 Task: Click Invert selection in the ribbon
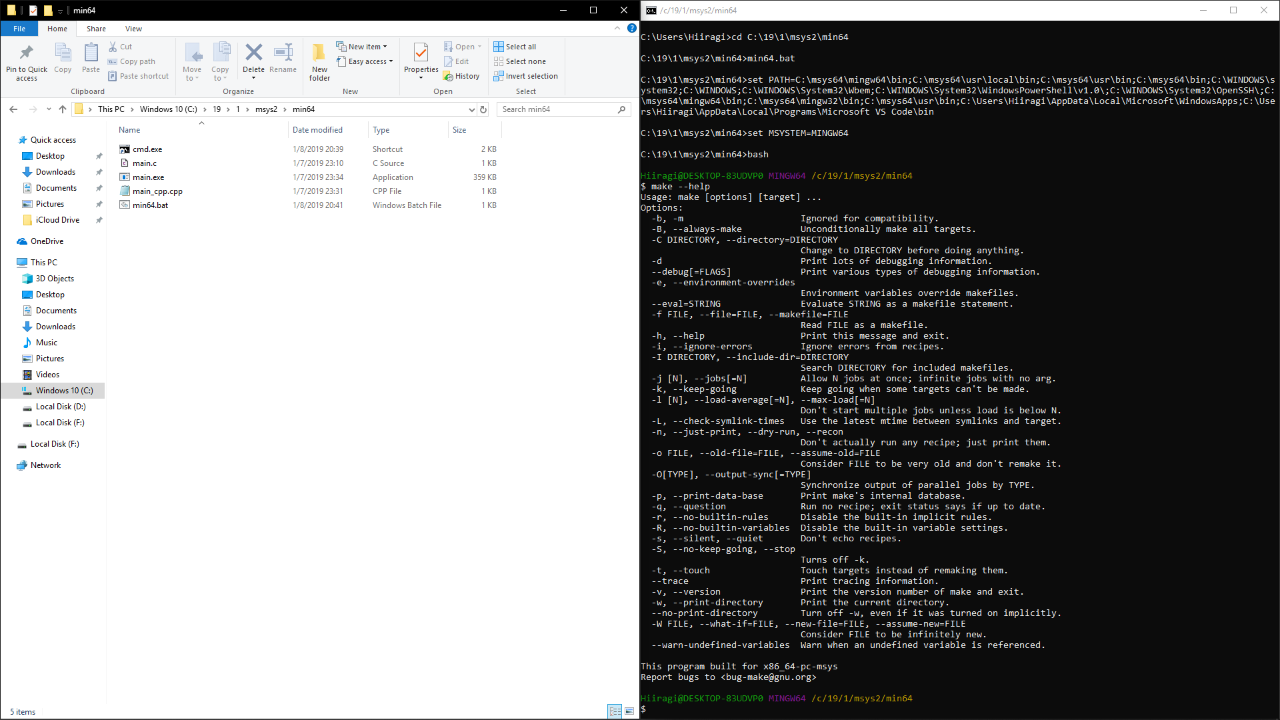530,76
